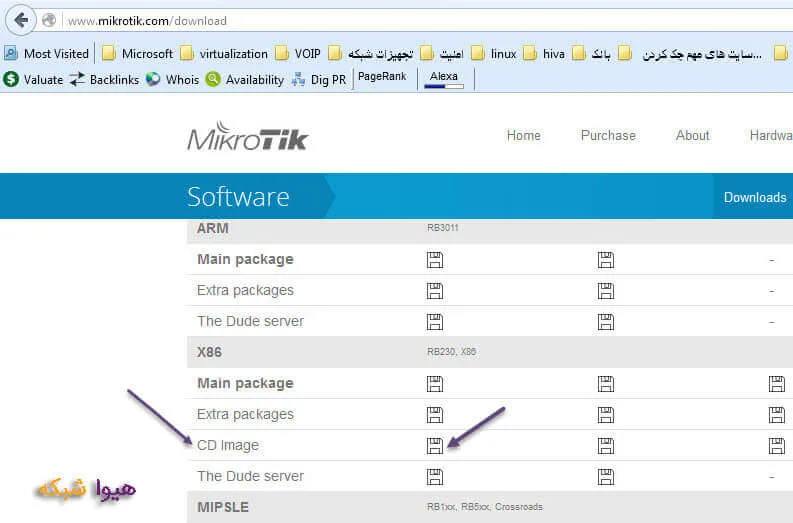Viewport: 793px width, 523px height.
Task: Open the Home navigation link
Action: pyautogui.click(x=523, y=136)
